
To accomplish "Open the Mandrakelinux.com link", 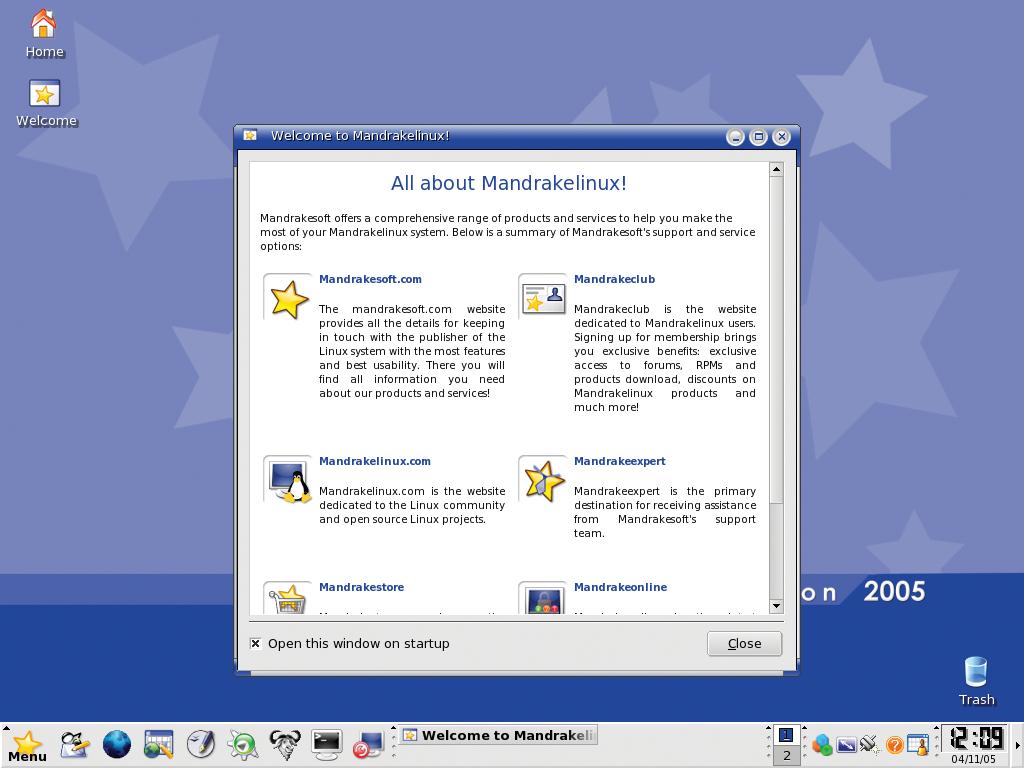I will pyautogui.click(x=375, y=461).
